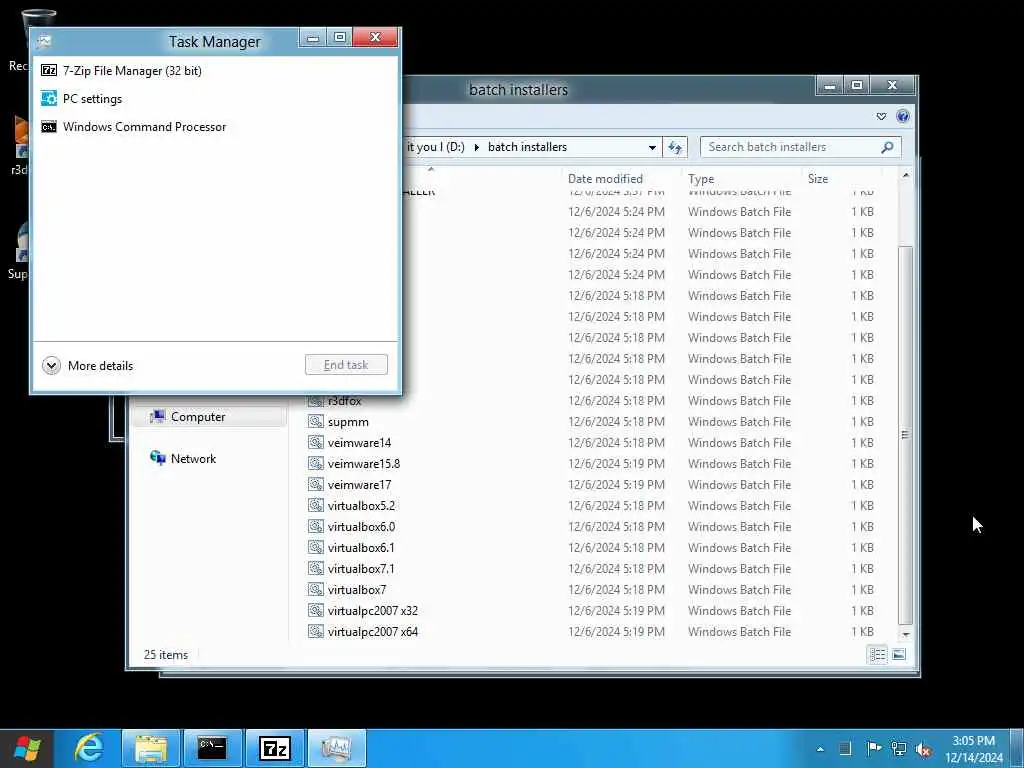This screenshot has width=1024, height=768.
Task: Select the veimware14 batch file
Action: pyautogui.click(x=359, y=443)
